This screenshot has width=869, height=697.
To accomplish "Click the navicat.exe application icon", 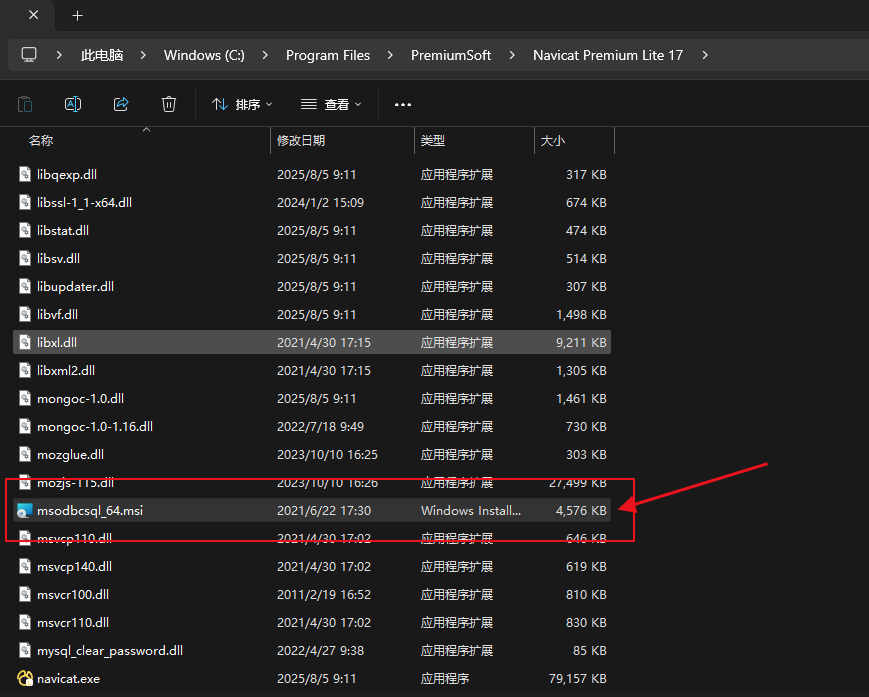I will tap(25, 679).
